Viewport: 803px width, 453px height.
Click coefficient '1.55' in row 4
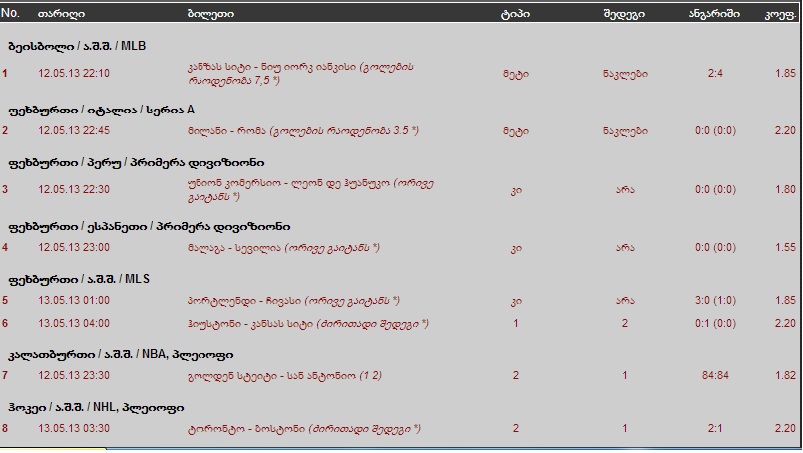[785, 248]
